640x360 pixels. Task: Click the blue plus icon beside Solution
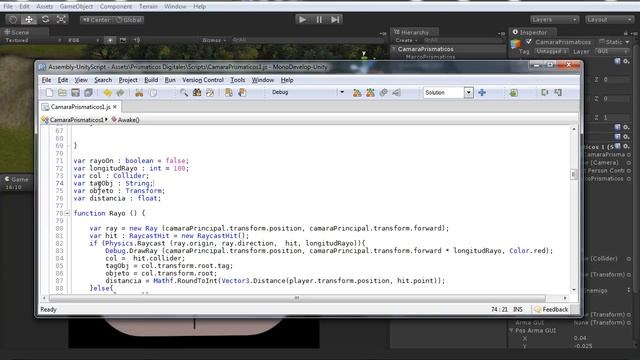[x=482, y=93]
